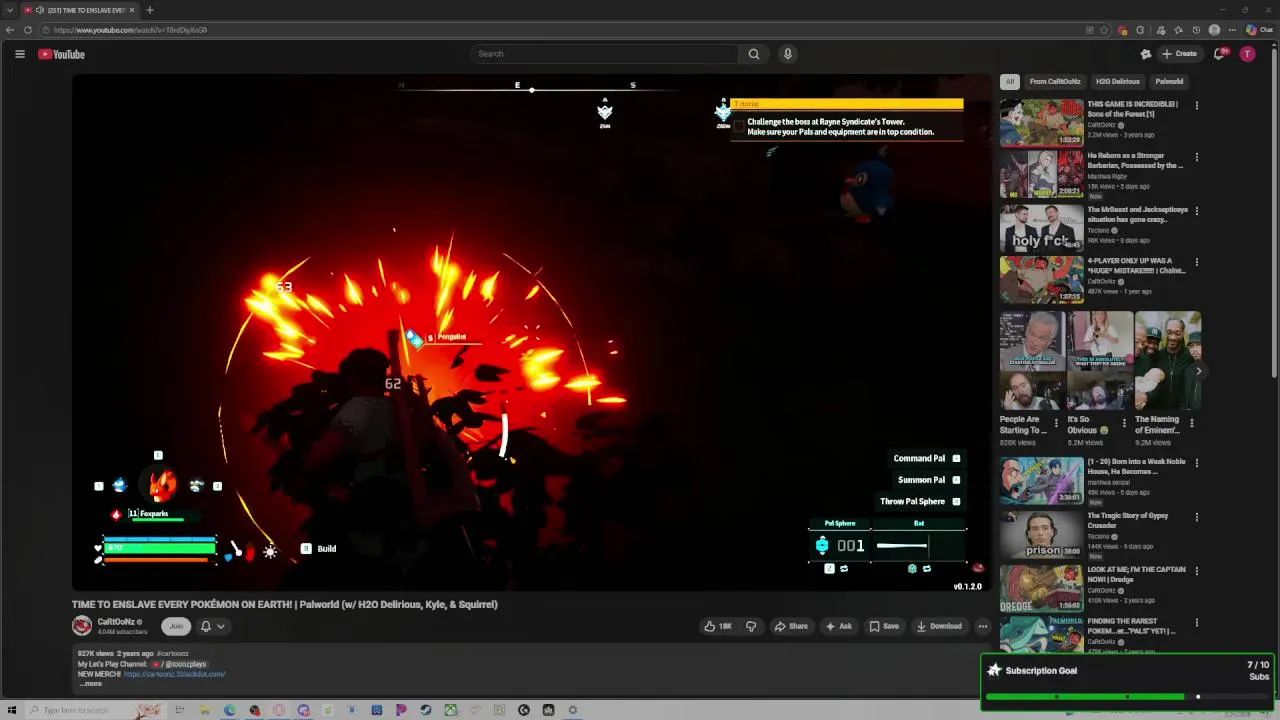Image resolution: width=1280 pixels, height=720 pixels.
Task: Click the search magnifier button
Action: click(754, 54)
